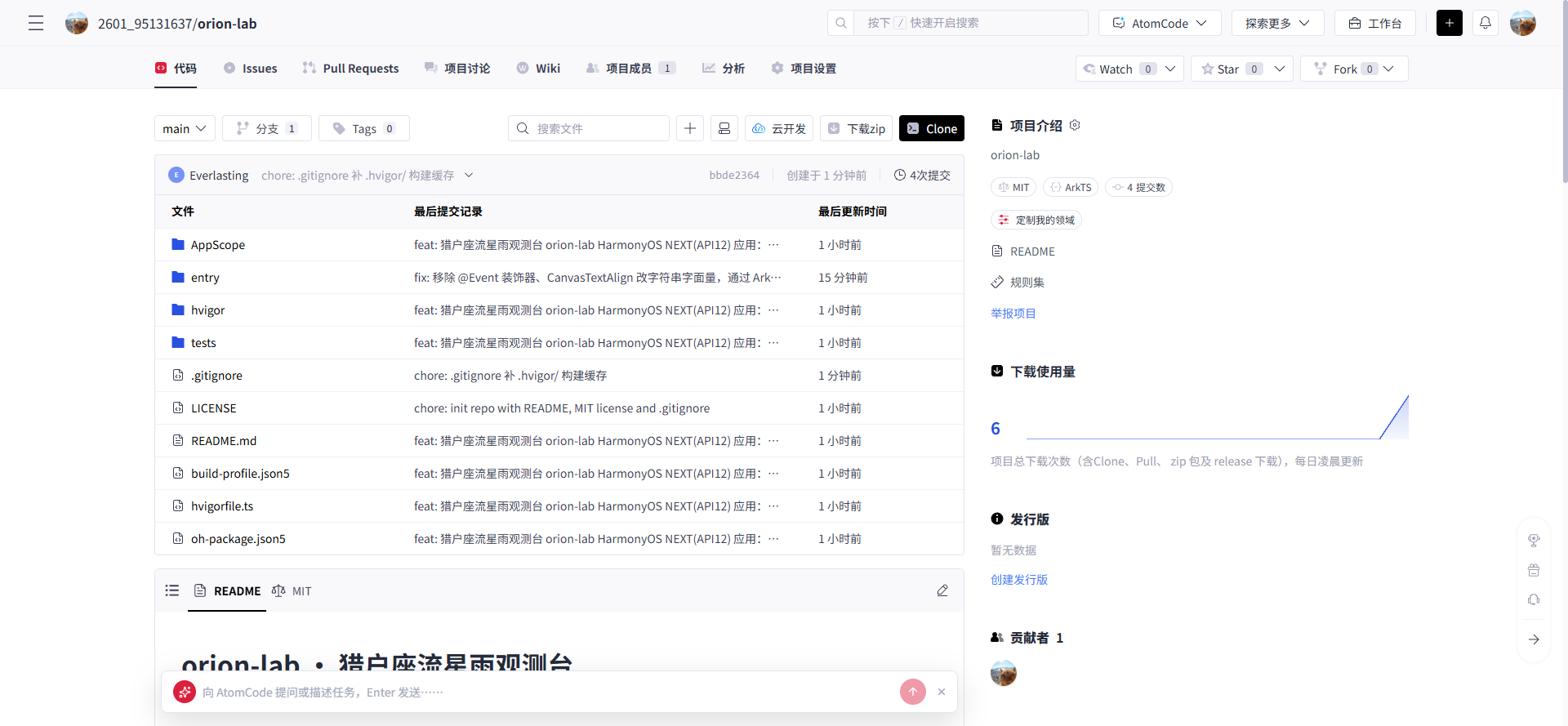
Task: Download repository as zip
Action: click(x=857, y=128)
